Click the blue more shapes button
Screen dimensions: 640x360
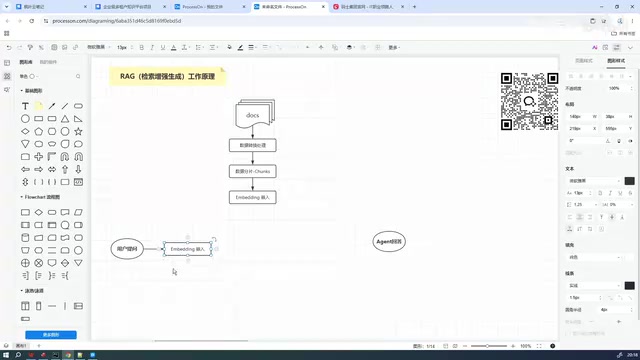pyautogui.click(x=51, y=335)
